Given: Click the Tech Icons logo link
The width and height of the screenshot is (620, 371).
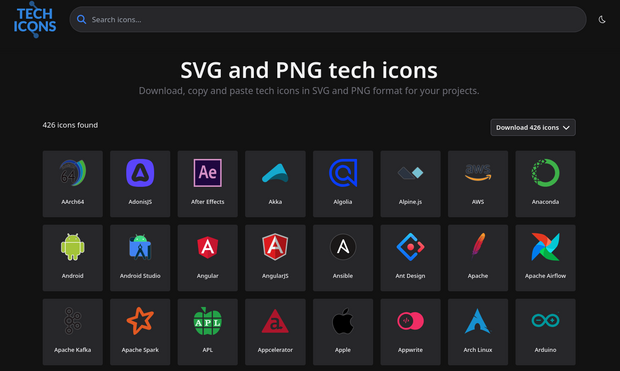Looking at the screenshot, I should pos(35,20).
